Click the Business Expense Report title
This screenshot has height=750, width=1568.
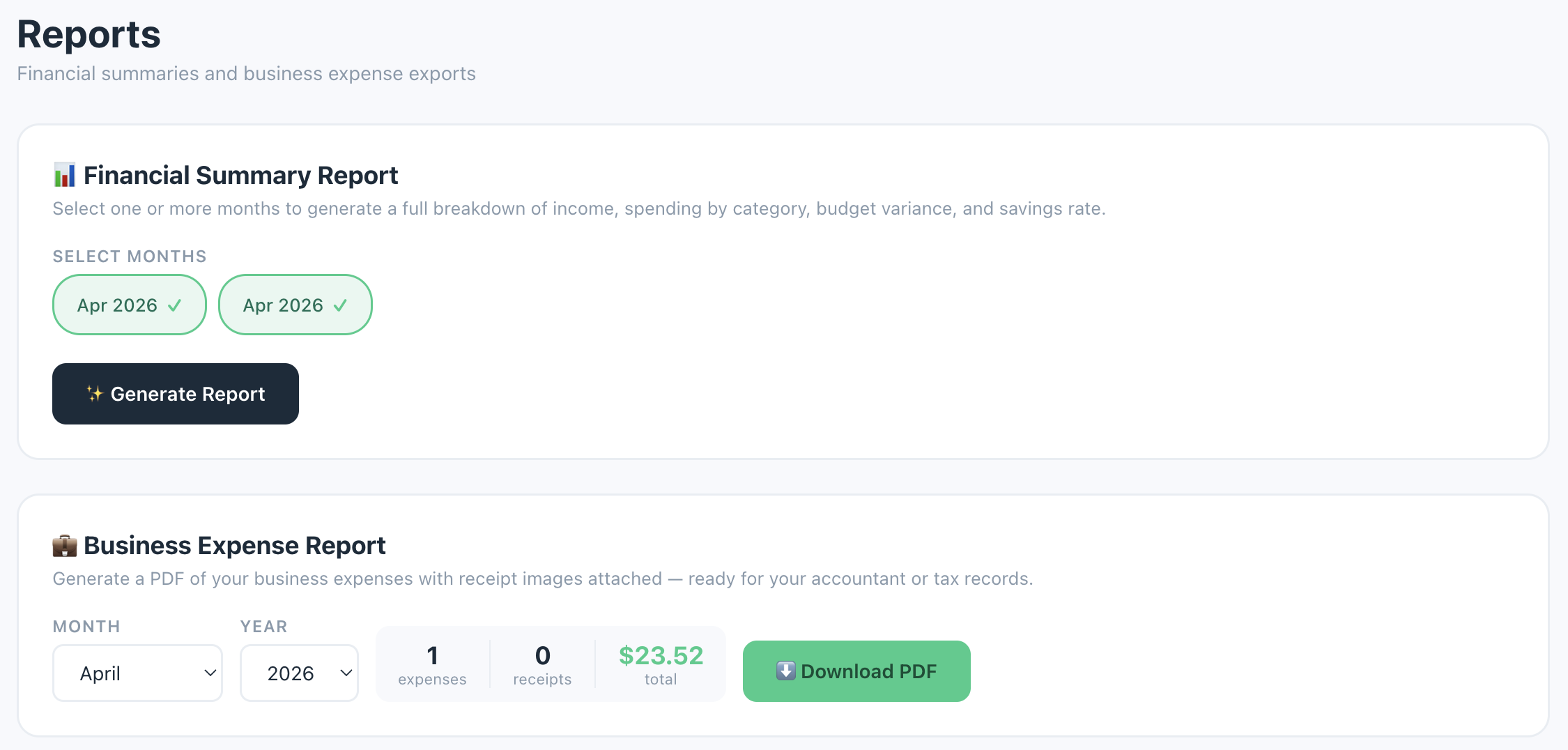click(234, 546)
